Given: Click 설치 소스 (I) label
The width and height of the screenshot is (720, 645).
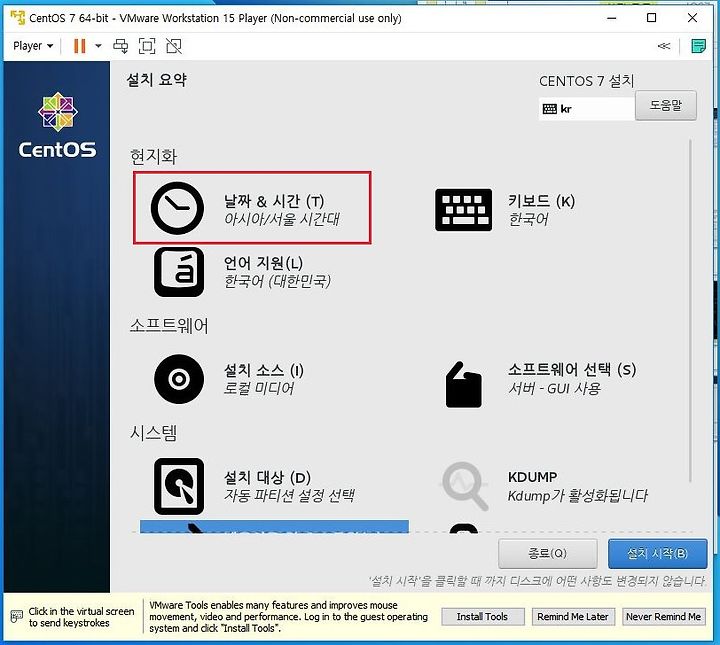Looking at the screenshot, I should (264, 370).
